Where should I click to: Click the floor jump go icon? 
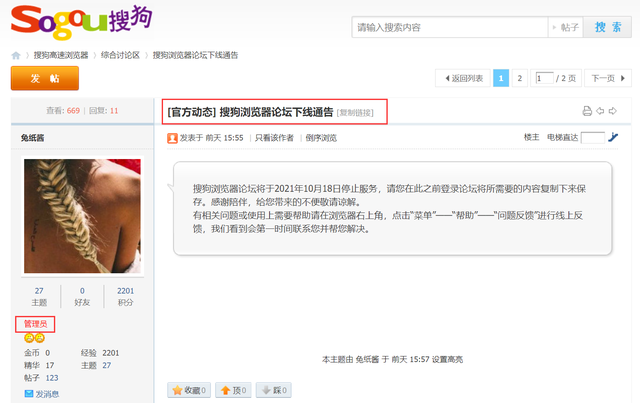pyautogui.click(x=613, y=138)
